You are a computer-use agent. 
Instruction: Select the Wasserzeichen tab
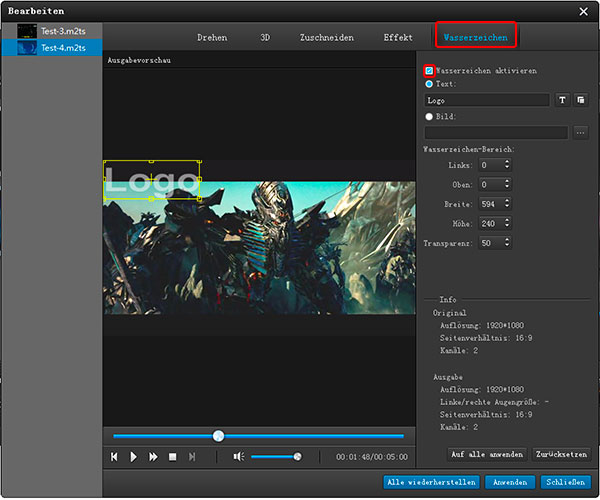476,37
